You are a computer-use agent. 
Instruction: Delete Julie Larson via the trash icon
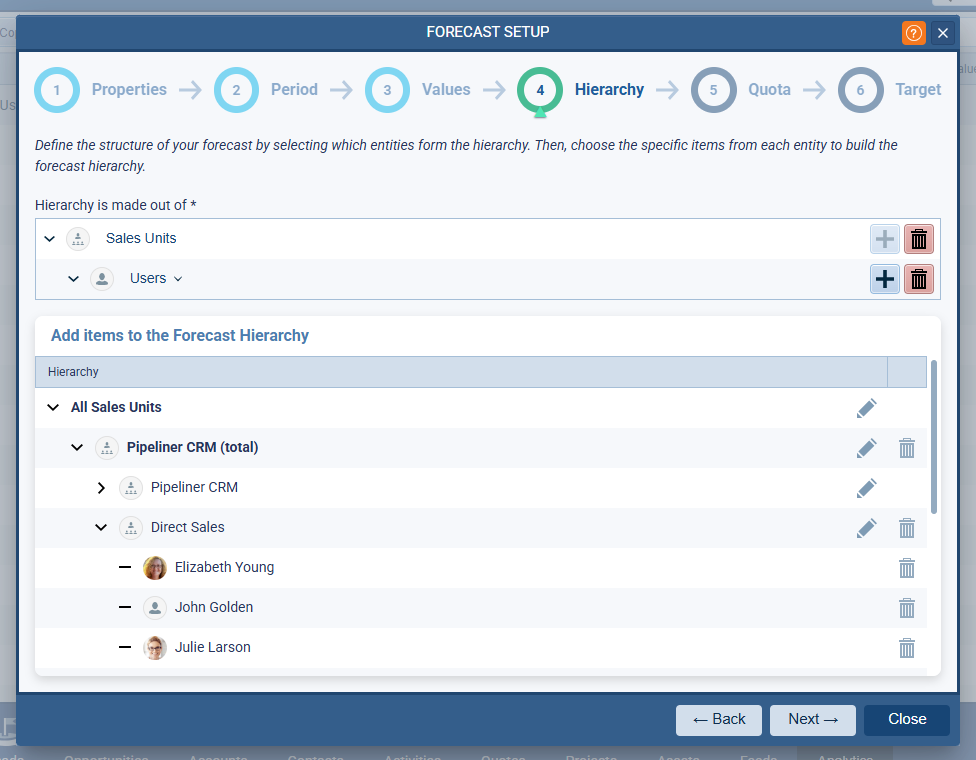coord(906,647)
